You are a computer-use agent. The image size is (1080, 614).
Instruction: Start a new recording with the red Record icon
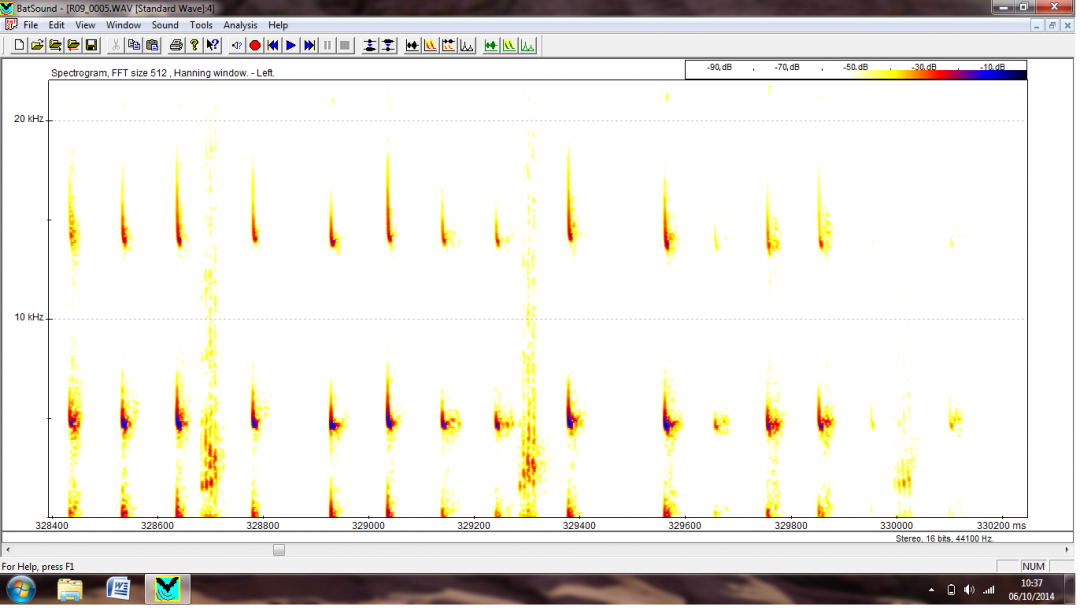(x=254, y=45)
